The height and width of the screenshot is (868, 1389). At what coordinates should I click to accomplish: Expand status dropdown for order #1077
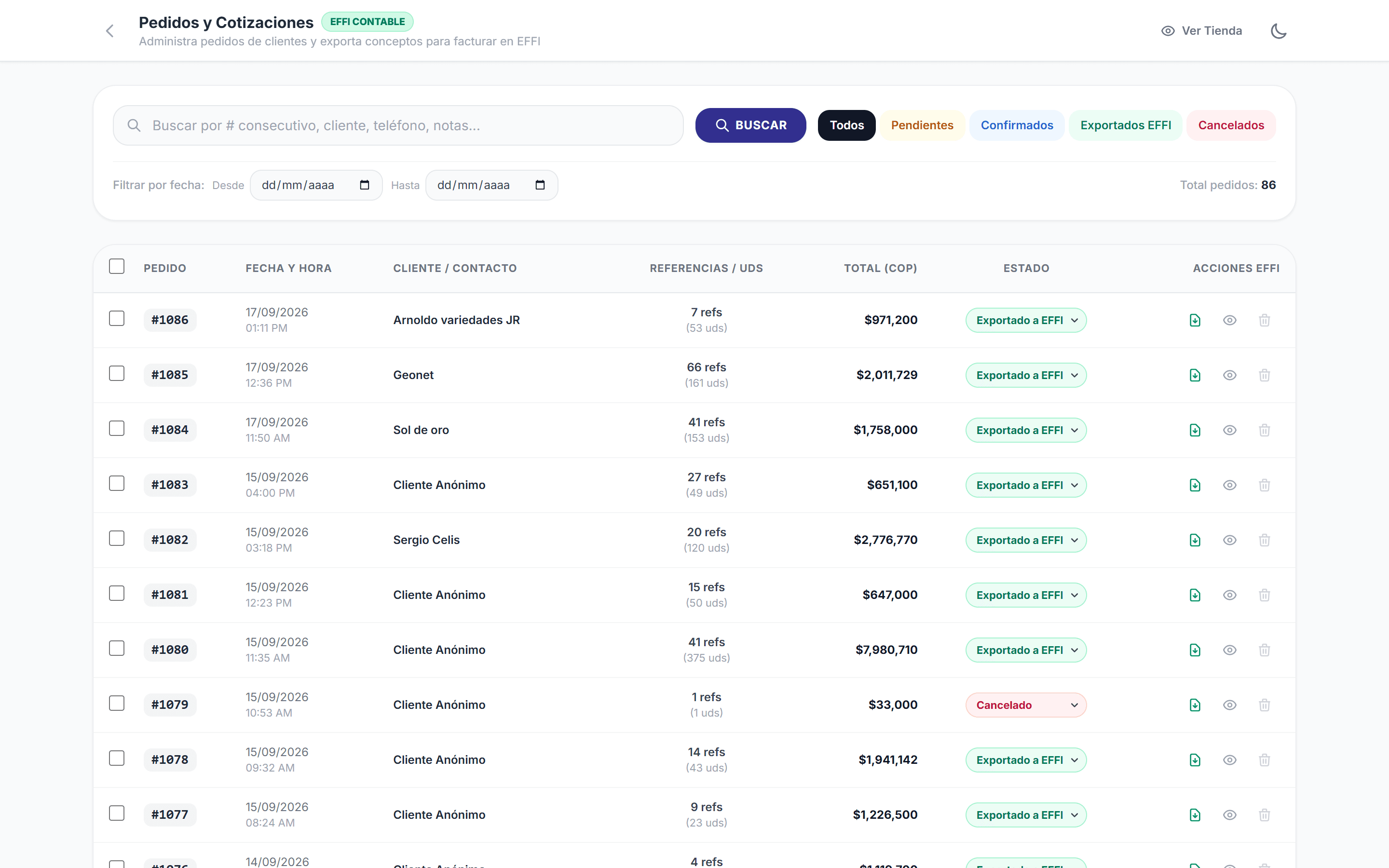[x=1026, y=815]
